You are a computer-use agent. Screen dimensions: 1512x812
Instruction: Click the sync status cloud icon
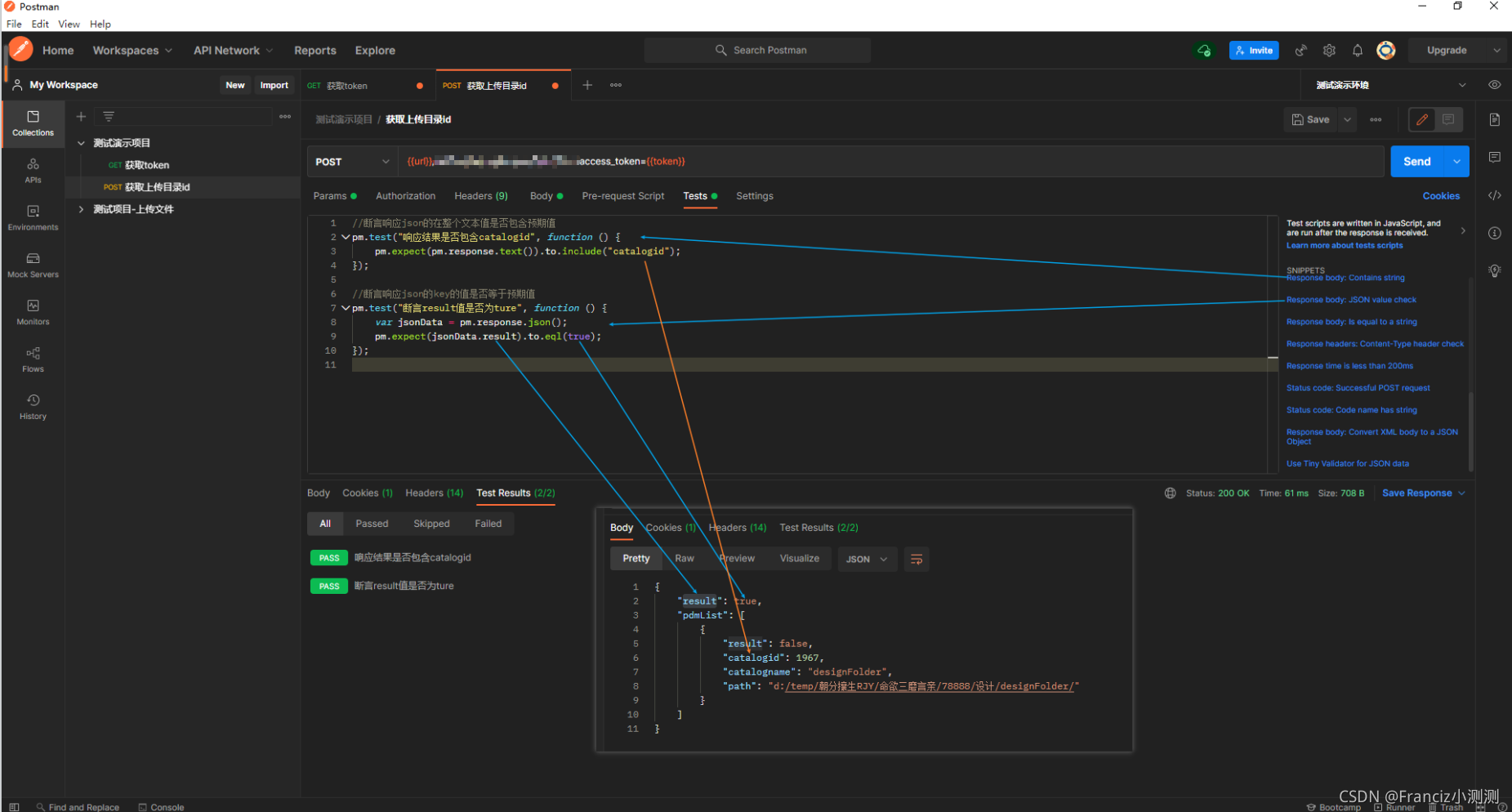click(x=1204, y=51)
